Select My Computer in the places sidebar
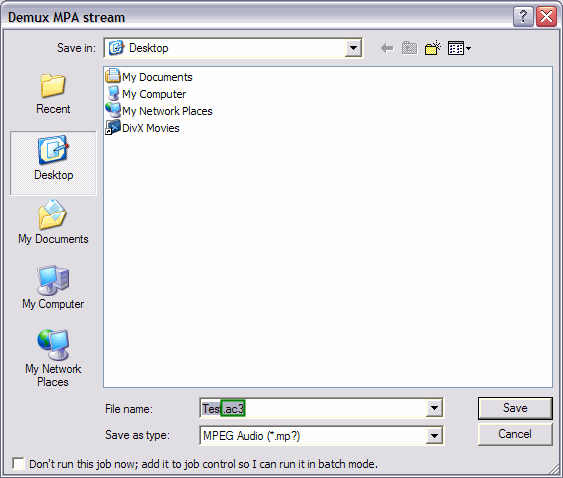 click(53, 287)
